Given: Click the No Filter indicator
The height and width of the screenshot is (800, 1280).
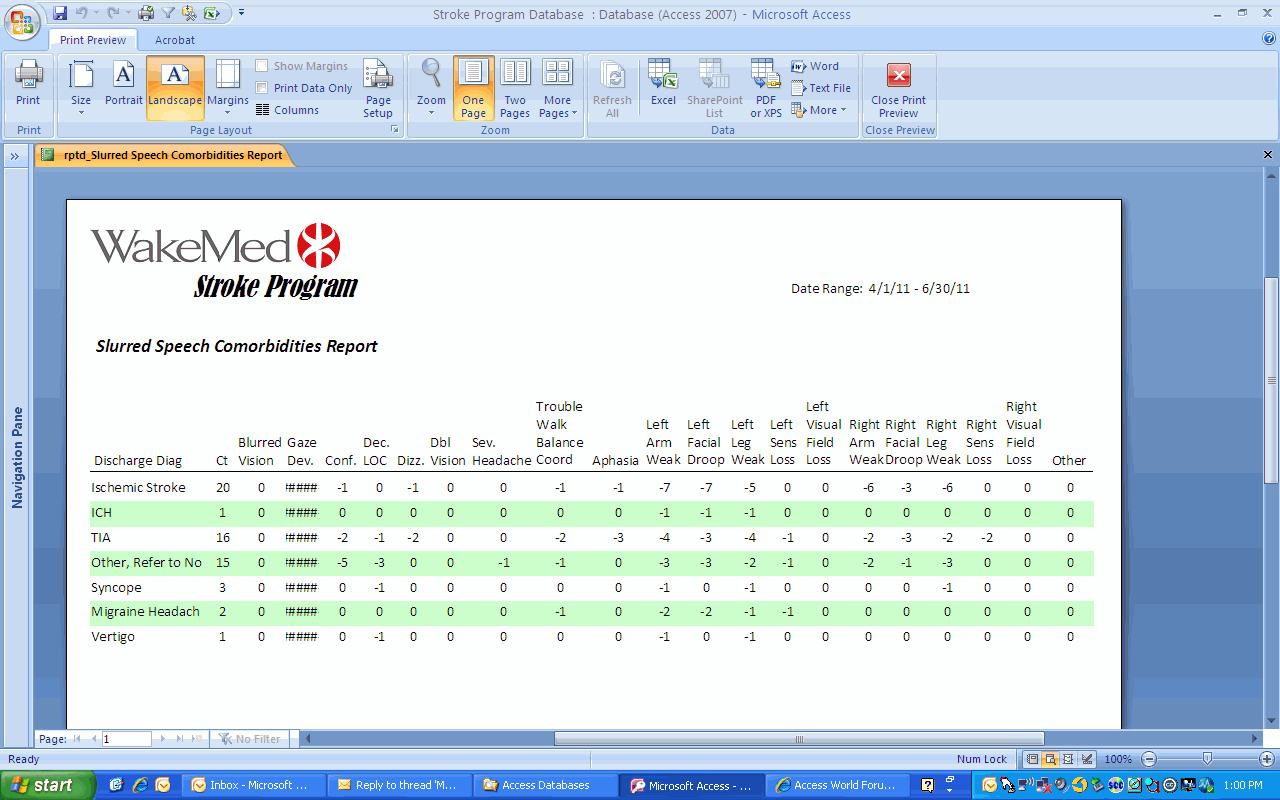Looking at the screenshot, I should tap(250, 739).
